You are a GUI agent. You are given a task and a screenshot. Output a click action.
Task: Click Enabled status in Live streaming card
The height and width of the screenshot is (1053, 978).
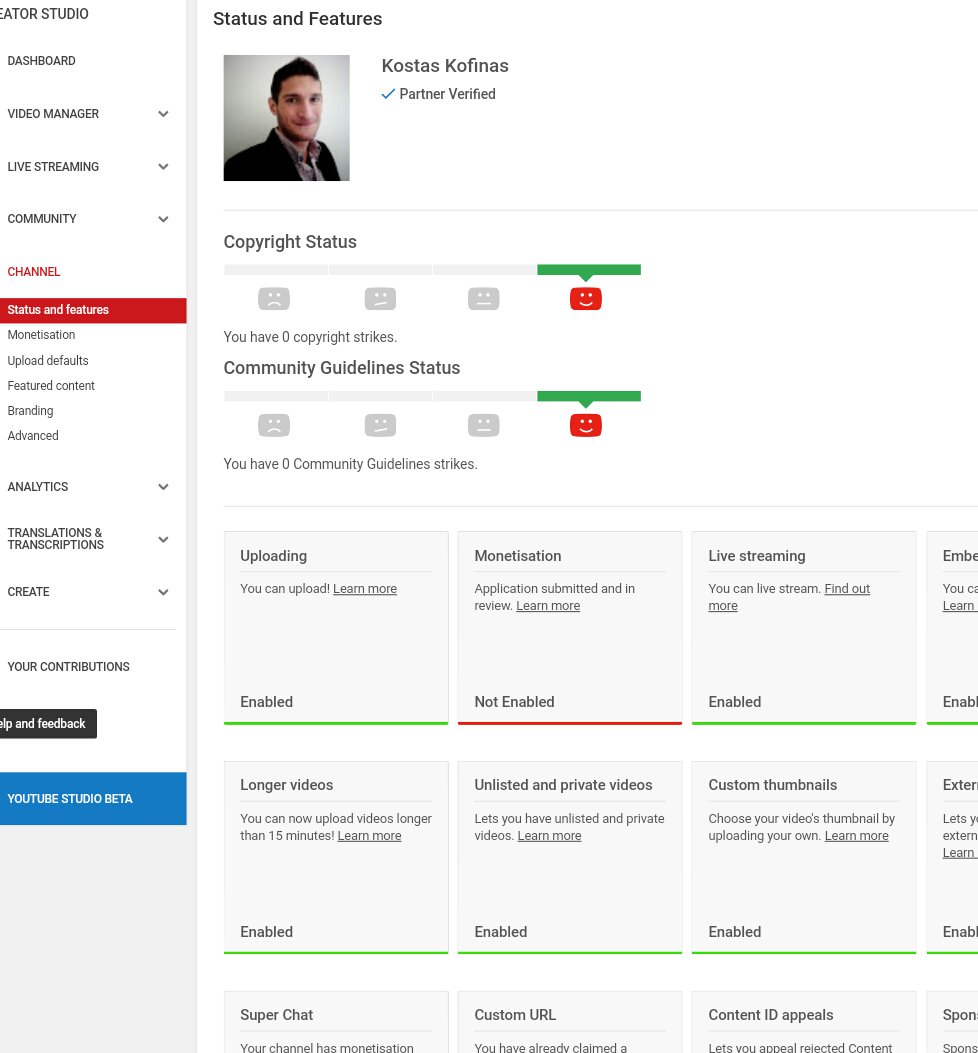(735, 702)
